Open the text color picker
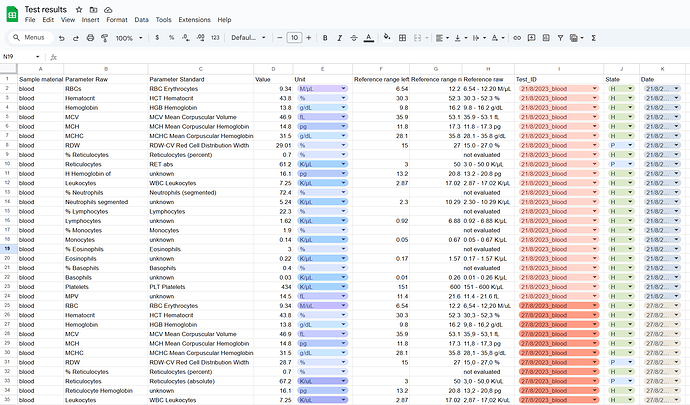 point(369,38)
